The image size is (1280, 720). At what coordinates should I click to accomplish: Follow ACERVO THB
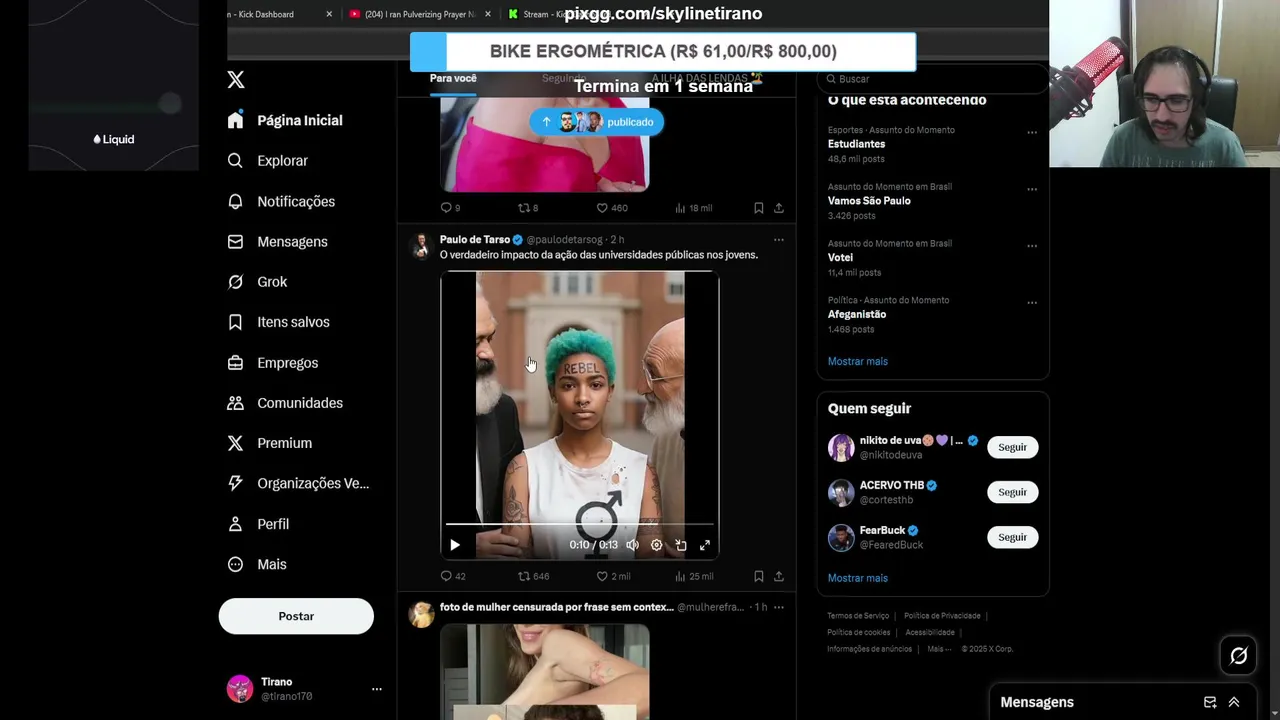[1012, 492]
